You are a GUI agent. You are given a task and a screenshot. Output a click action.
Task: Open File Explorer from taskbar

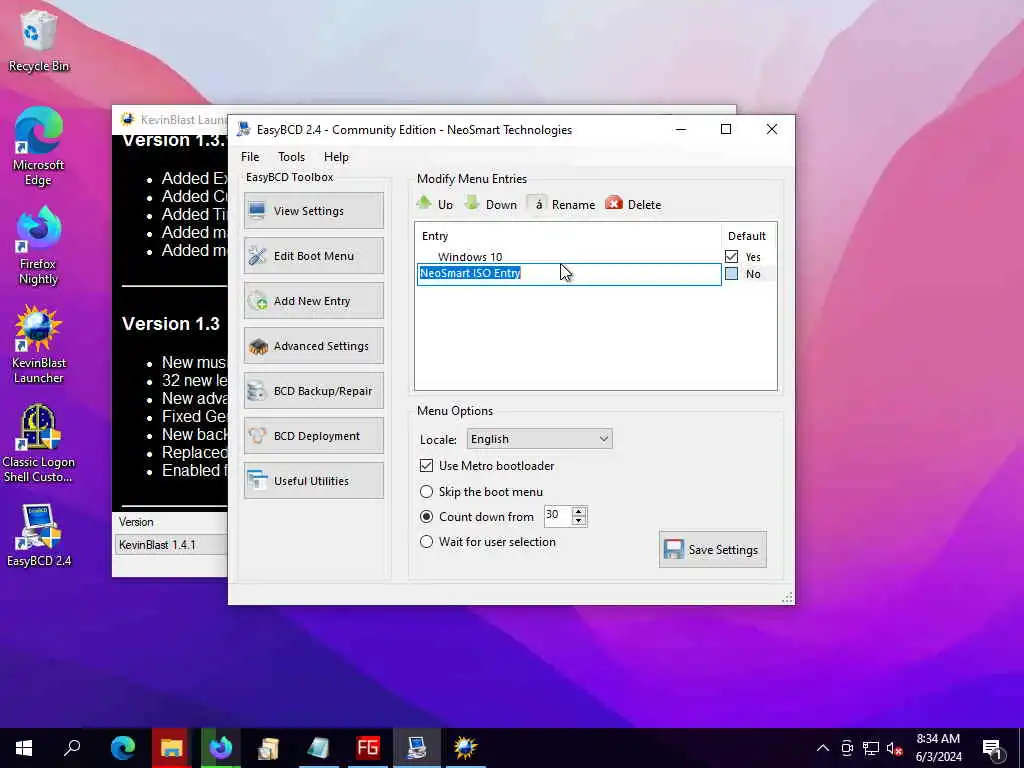coord(171,748)
